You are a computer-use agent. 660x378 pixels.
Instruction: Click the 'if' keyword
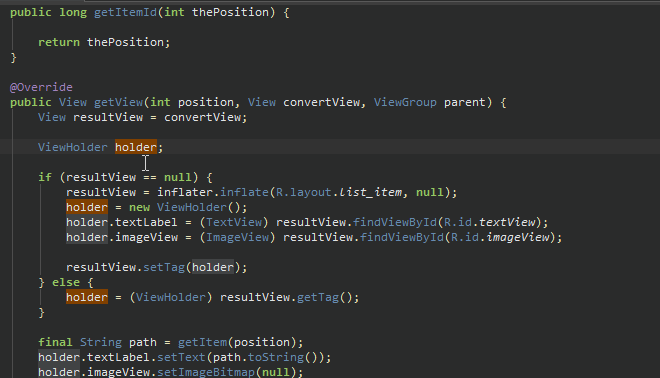45,177
